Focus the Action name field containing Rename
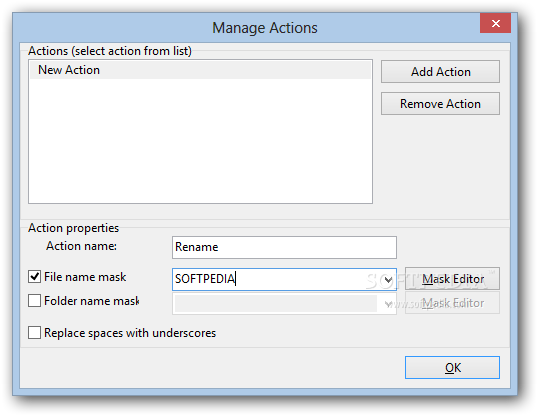The image size is (538, 416). [284, 247]
